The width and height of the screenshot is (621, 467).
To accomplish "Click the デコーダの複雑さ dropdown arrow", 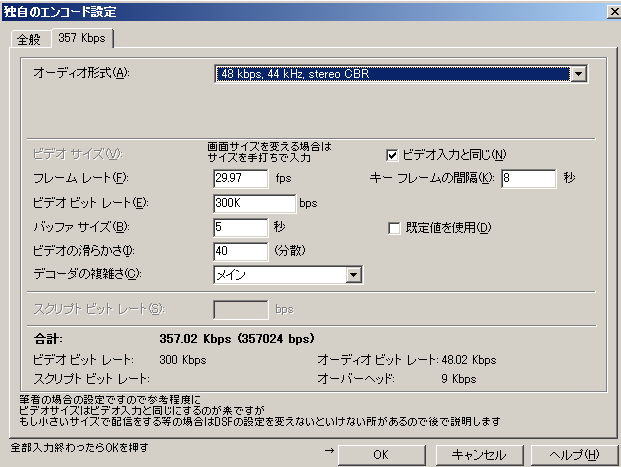I will coord(353,275).
